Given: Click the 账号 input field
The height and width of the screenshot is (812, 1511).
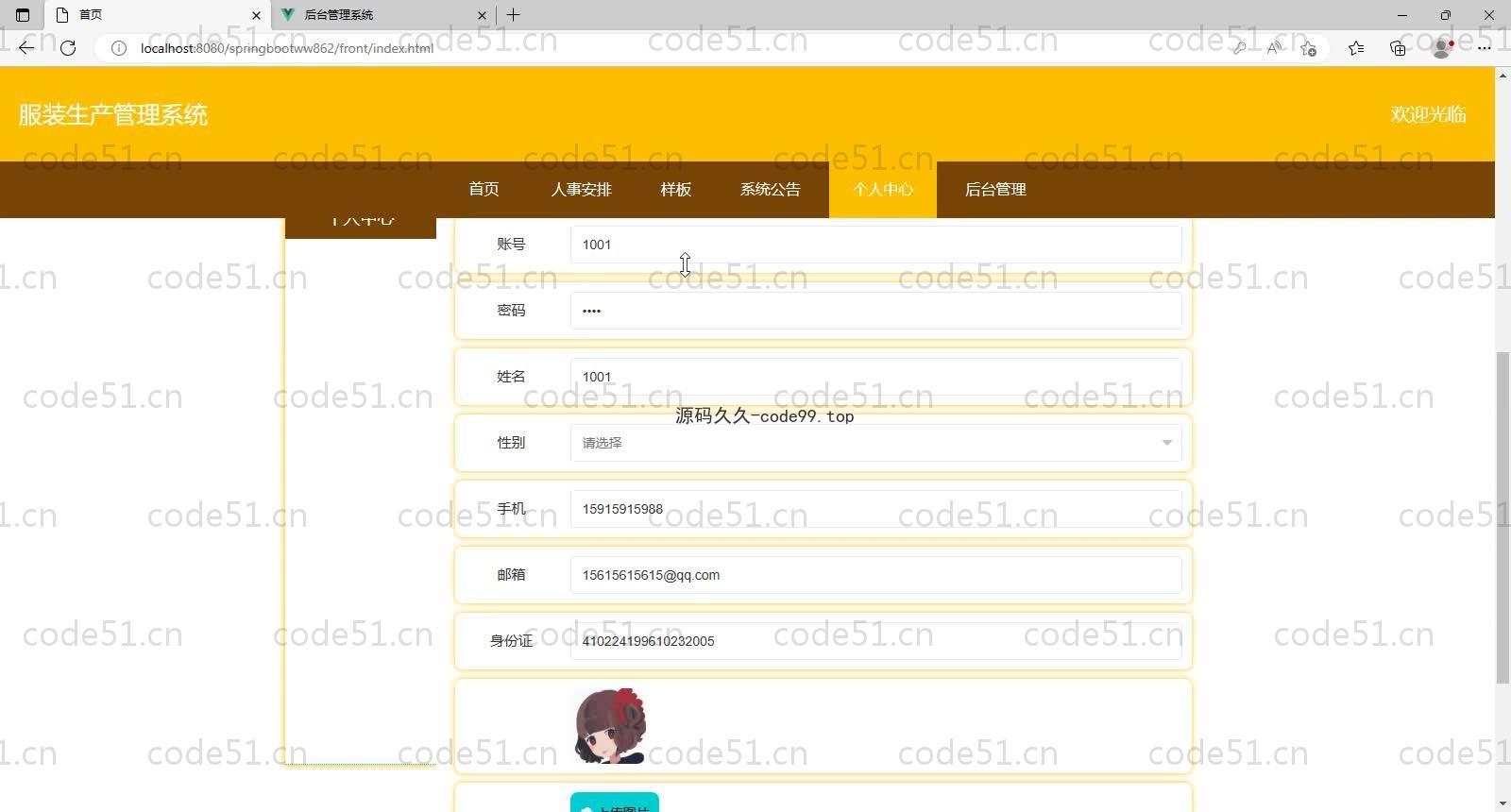Looking at the screenshot, I should click(x=875, y=245).
